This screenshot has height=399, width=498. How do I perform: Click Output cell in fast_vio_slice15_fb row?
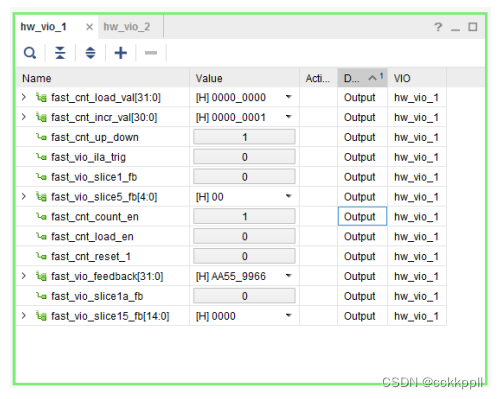362,316
